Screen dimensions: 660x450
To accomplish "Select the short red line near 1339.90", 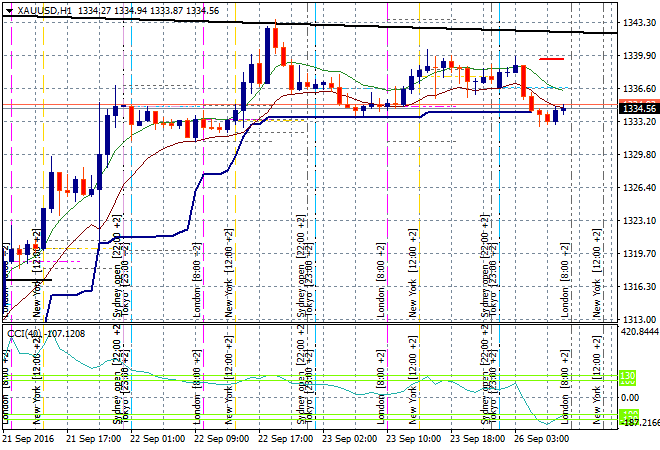I will point(551,58).
